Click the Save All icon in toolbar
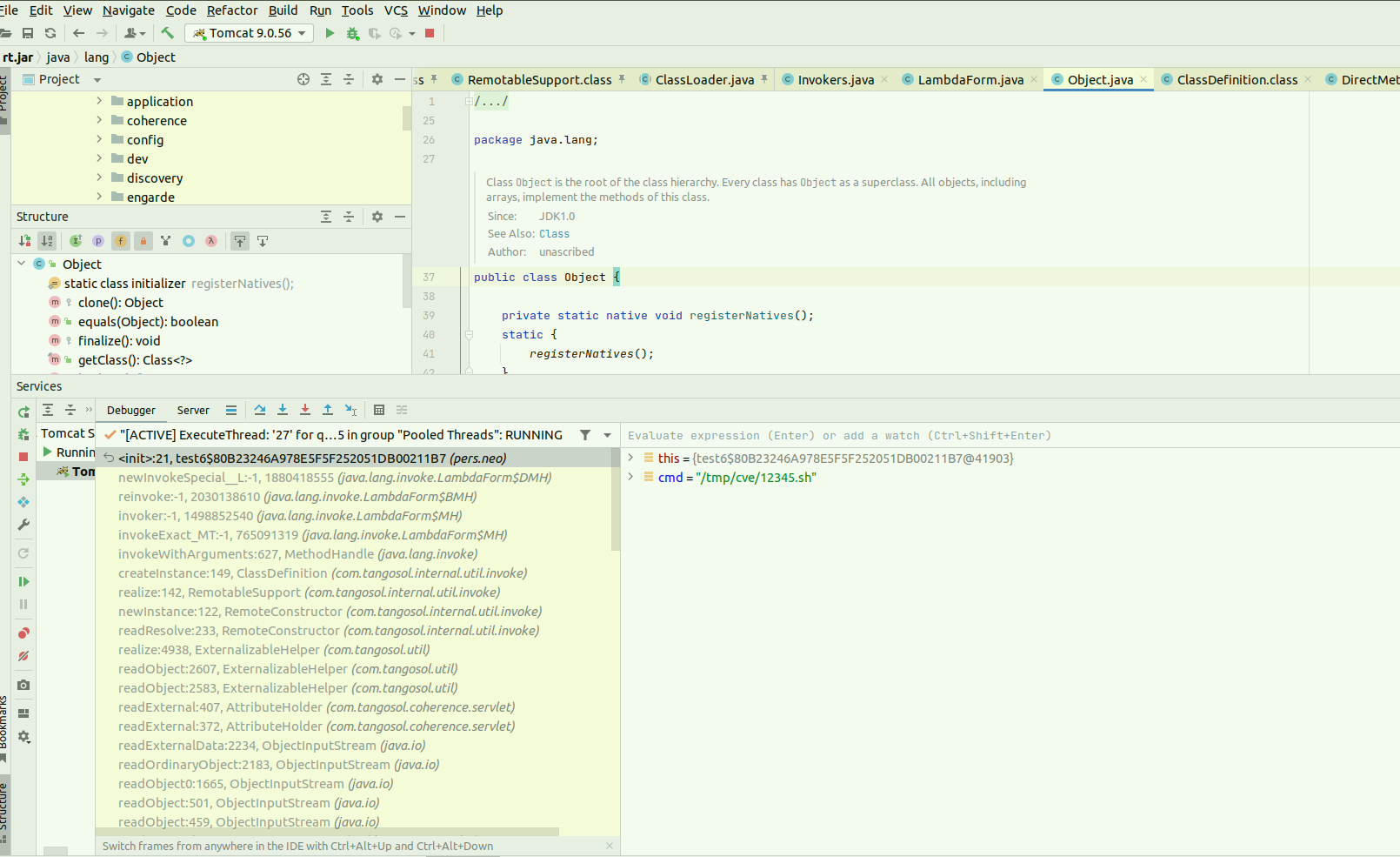 point(28,33)
